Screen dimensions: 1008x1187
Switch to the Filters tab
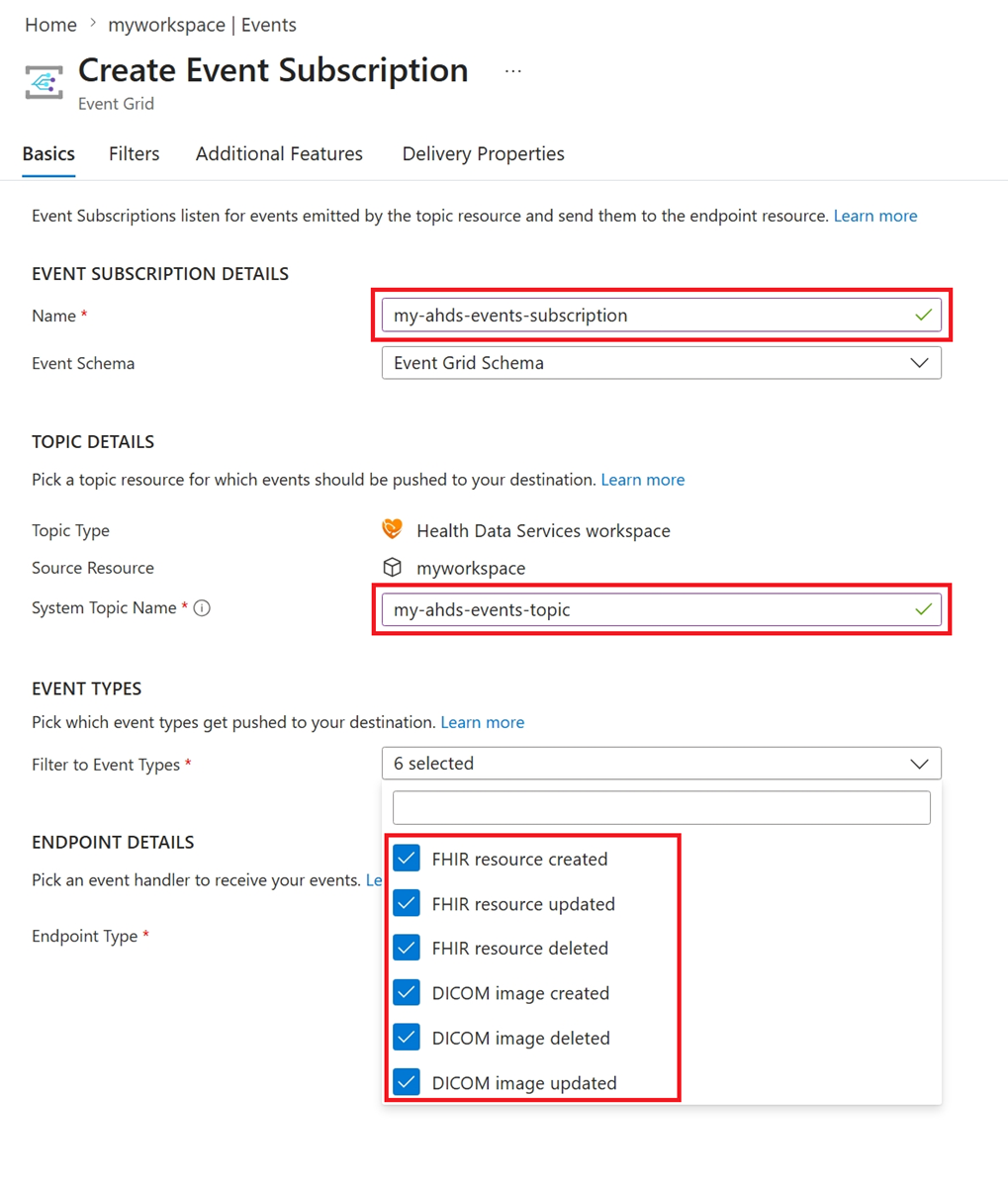tap(135, 153)
